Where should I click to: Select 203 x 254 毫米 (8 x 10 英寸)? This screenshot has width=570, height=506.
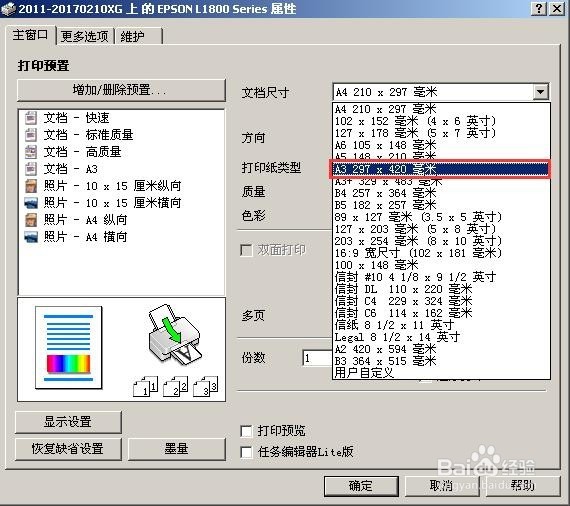(441, 241)
